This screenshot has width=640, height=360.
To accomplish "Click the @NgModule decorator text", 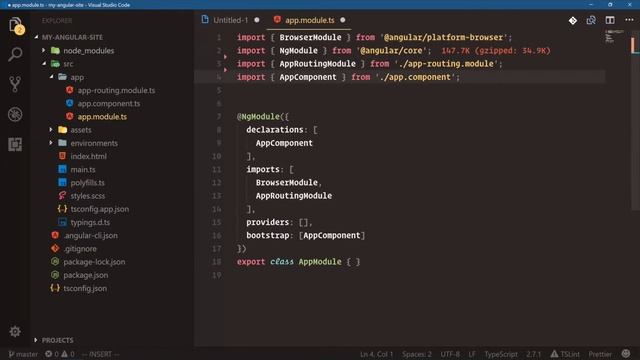I will [x=259, y=117].
